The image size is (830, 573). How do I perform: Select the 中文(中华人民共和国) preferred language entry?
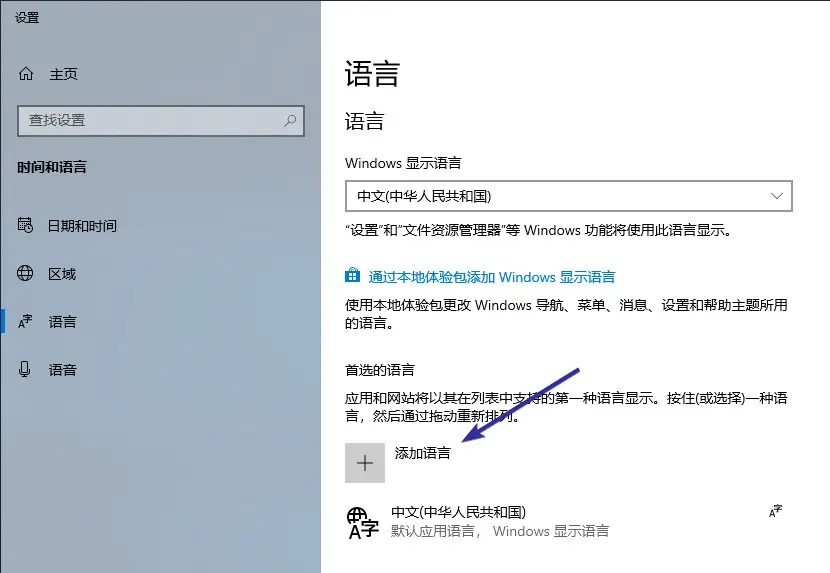[567, 522]
